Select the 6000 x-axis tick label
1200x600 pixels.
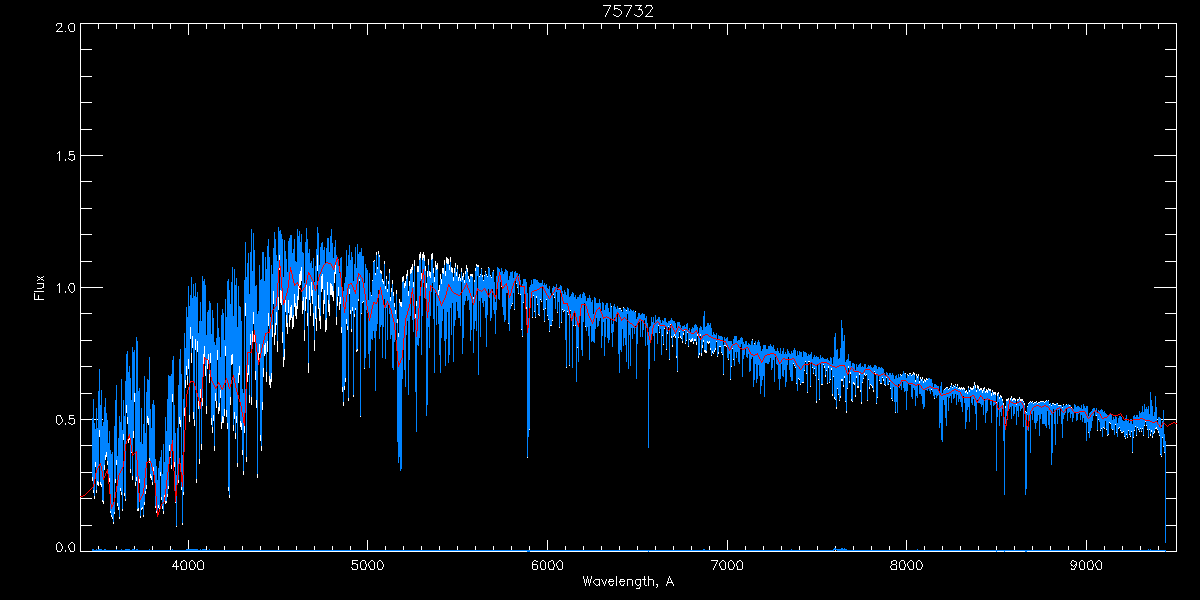click(x=547, y=563)
